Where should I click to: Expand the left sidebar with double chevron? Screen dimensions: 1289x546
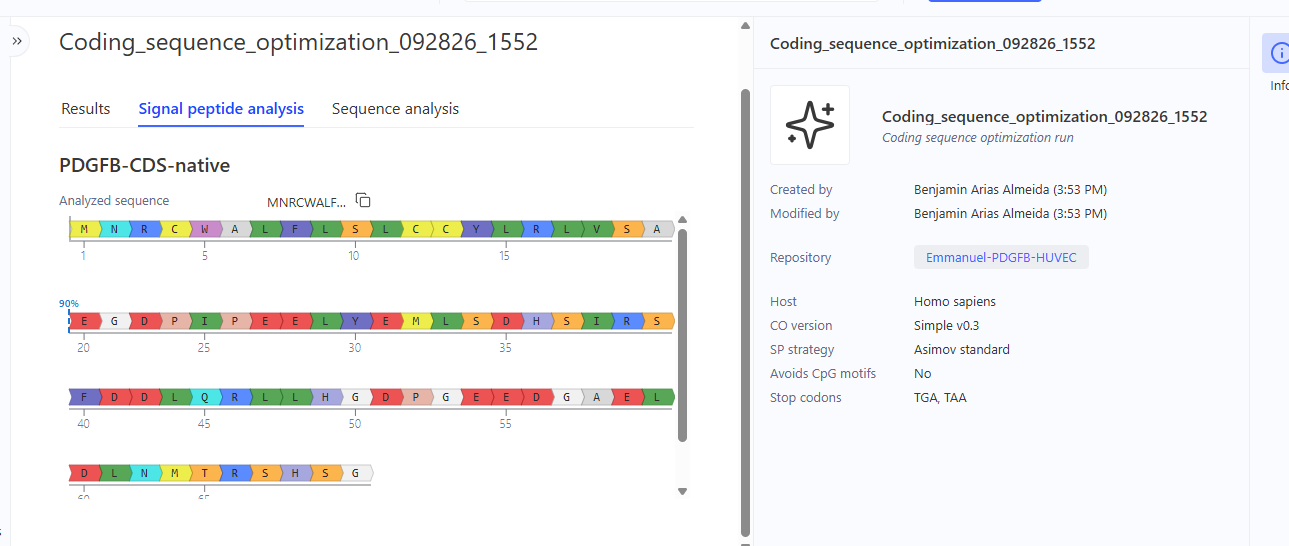click(17, 41)
